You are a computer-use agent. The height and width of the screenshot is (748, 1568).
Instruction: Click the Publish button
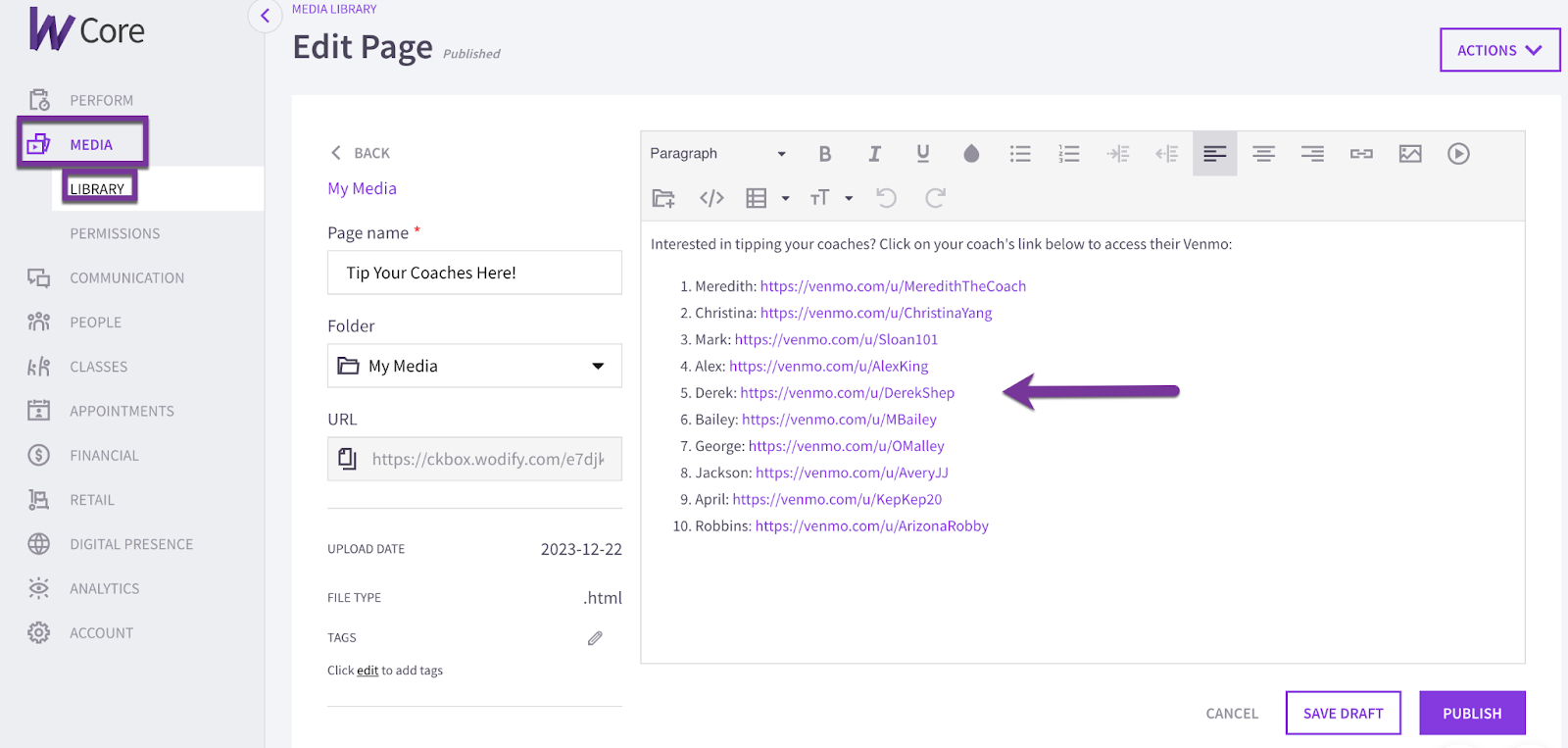[1472, 713]
